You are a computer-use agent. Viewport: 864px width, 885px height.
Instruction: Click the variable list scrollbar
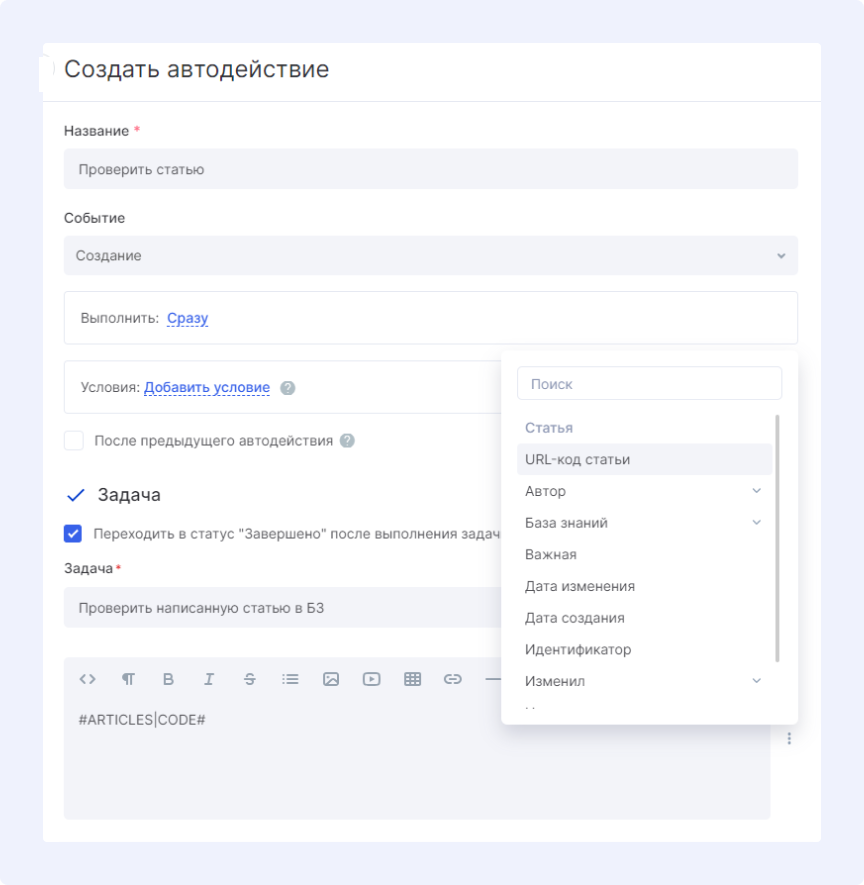click(x=777, y=538)
